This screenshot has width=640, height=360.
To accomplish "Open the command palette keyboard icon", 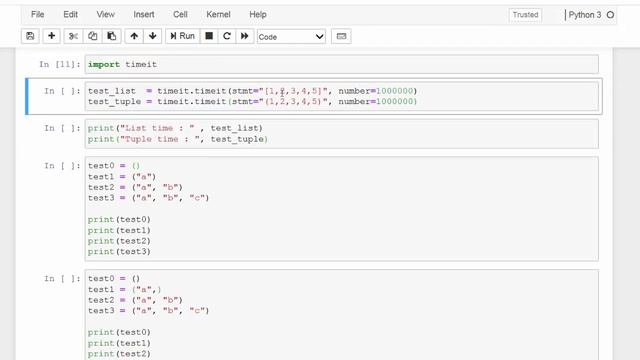I will coord(341,36).
